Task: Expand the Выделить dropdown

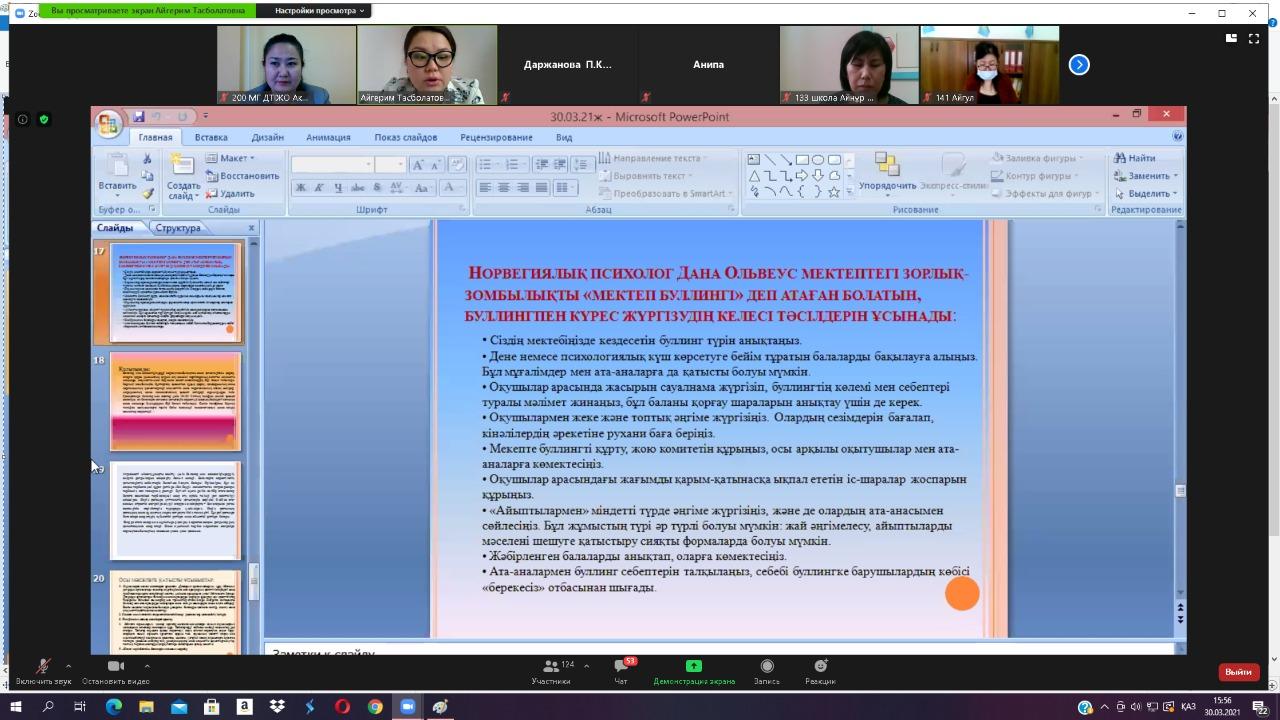Action: [1146, 193]
